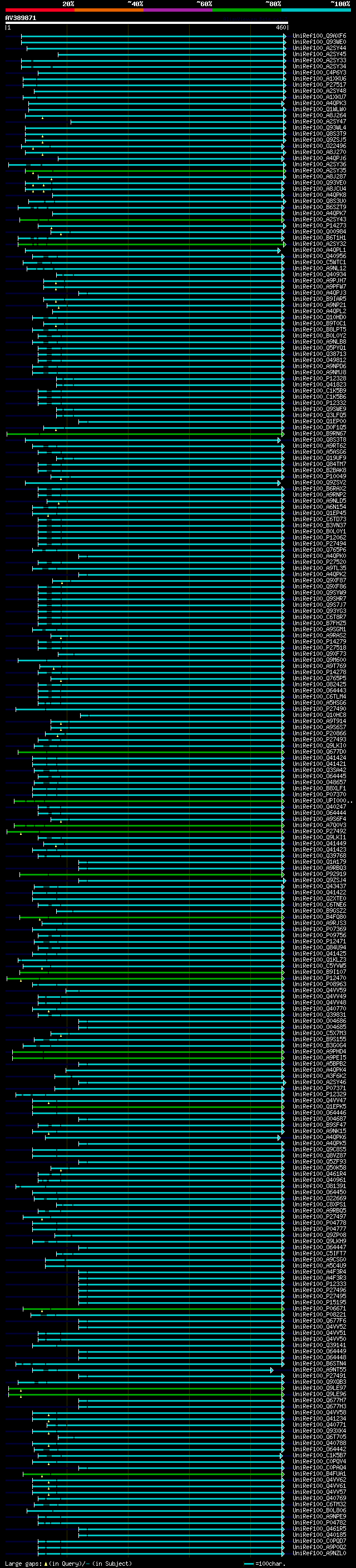The width and height of the screenshot is (356, 1568).
Task: Open hit UniRef100_Q3SA42
Action: pyautogui.click(x=319, y=770)
